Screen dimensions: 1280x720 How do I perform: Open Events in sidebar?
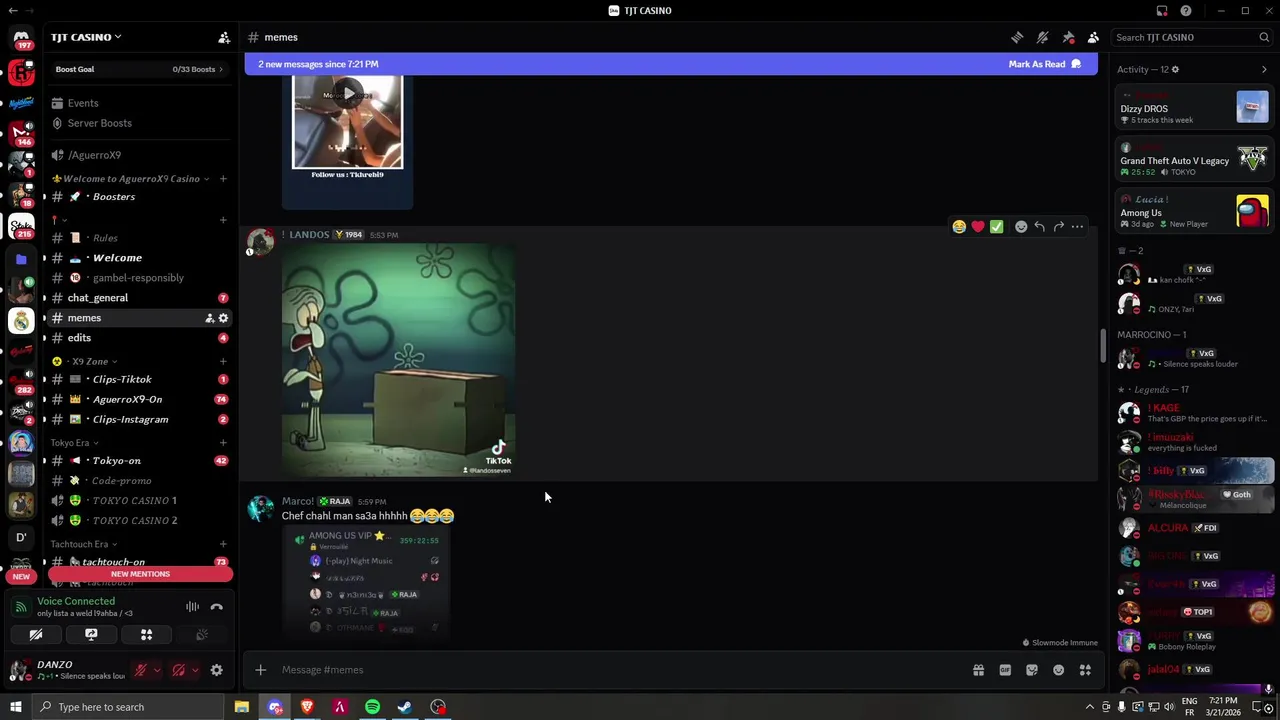click(x=140, y=103)
